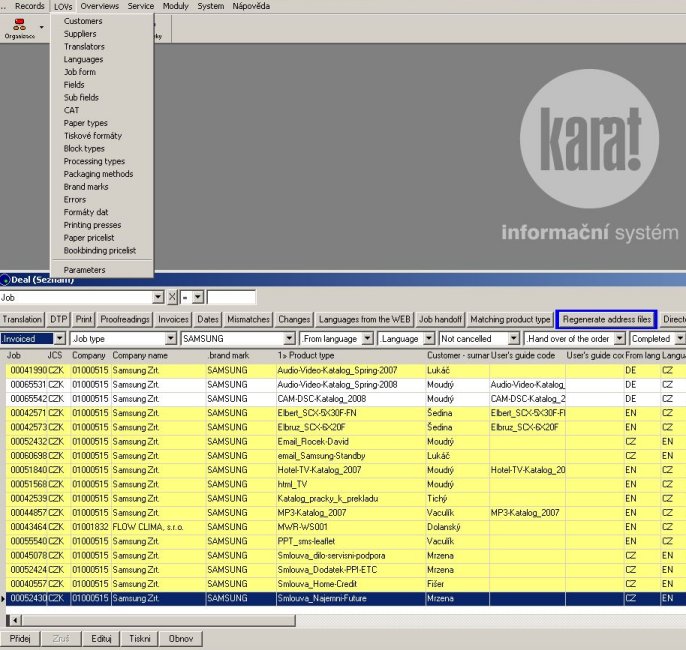This screenshot has width=686, height=650.
Task: Sort by the Product type column header
Action: [x=350, y=355]
